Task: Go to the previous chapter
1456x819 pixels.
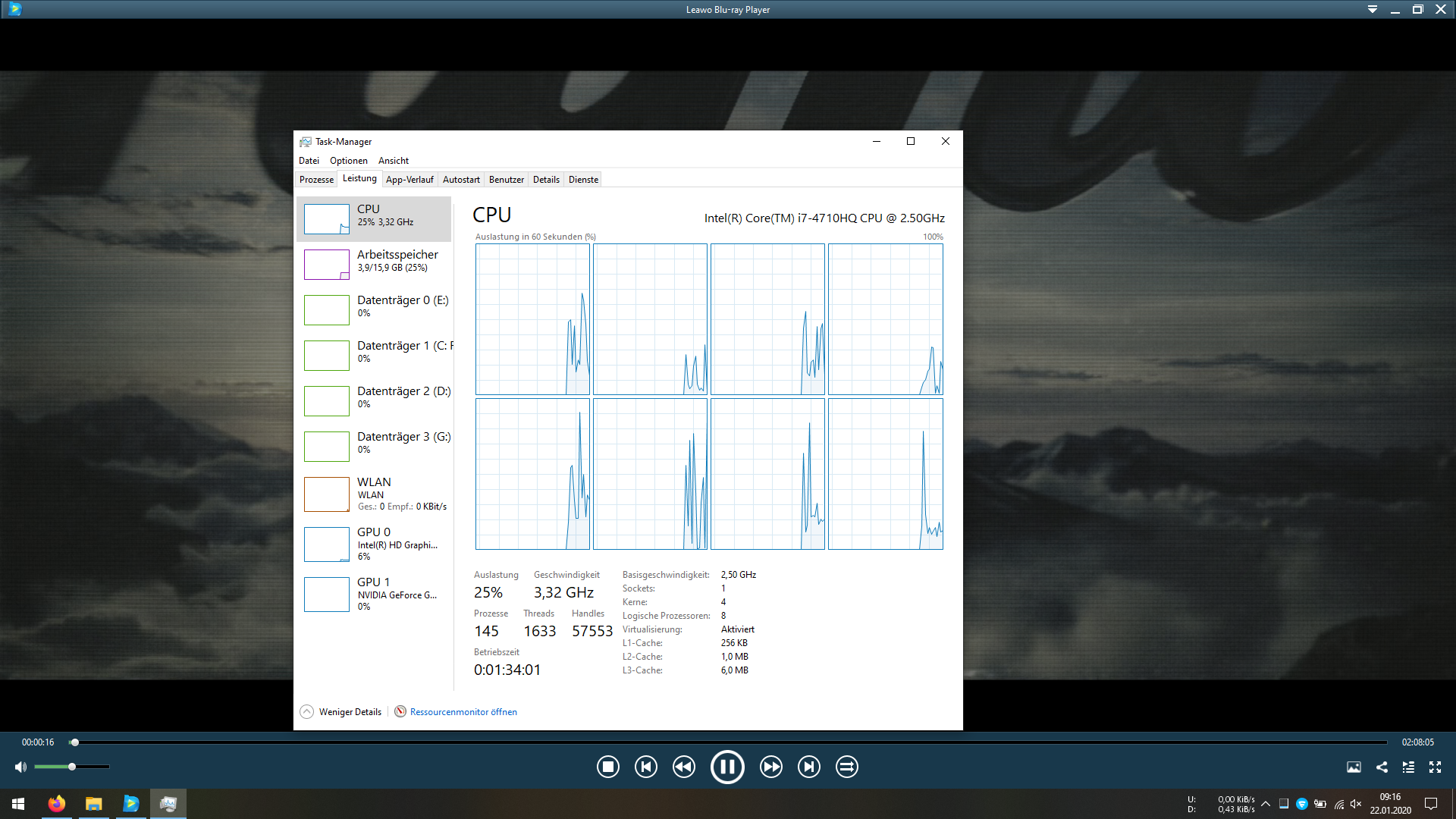Action: pyautogui.click(x=645, y=767)
